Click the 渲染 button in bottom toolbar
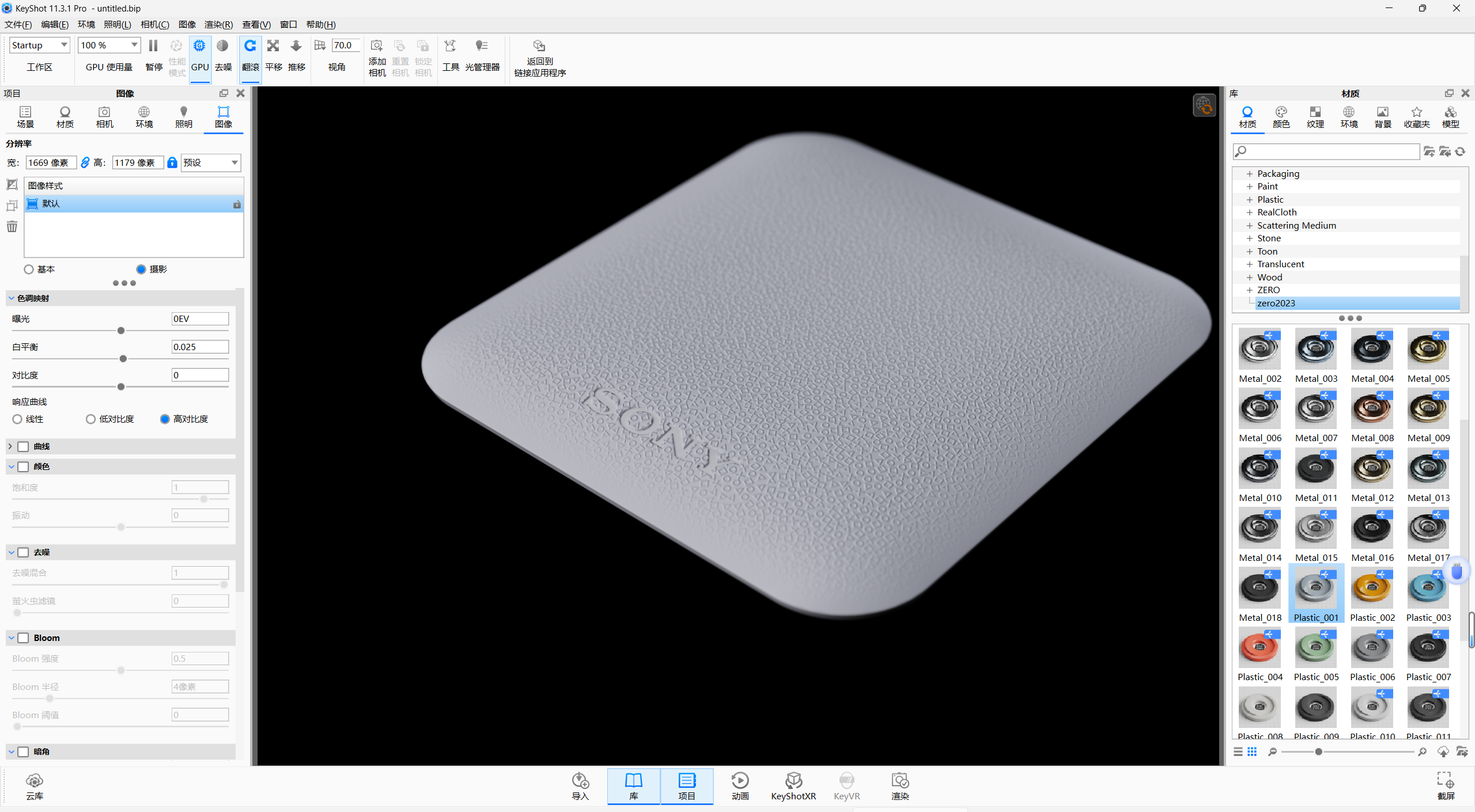Screen dimensions: 1475x812 (x=899, y=786)
